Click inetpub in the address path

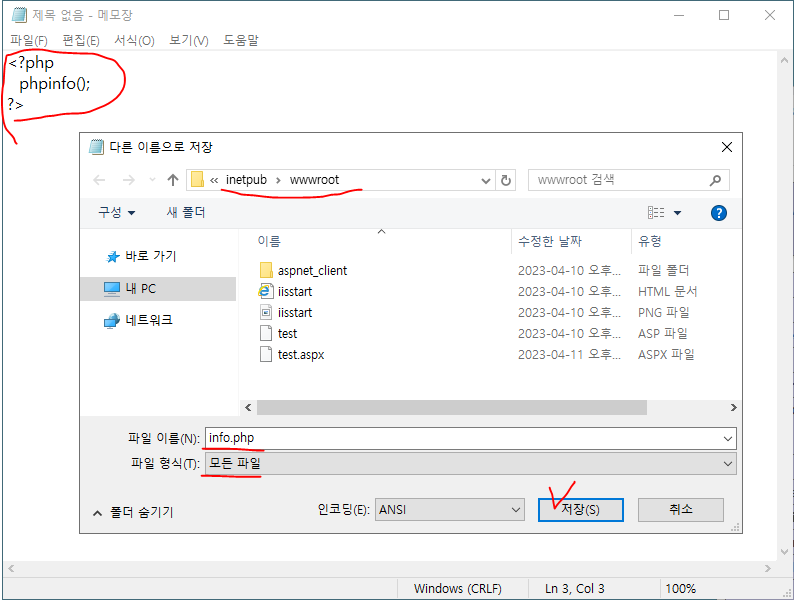246,180
